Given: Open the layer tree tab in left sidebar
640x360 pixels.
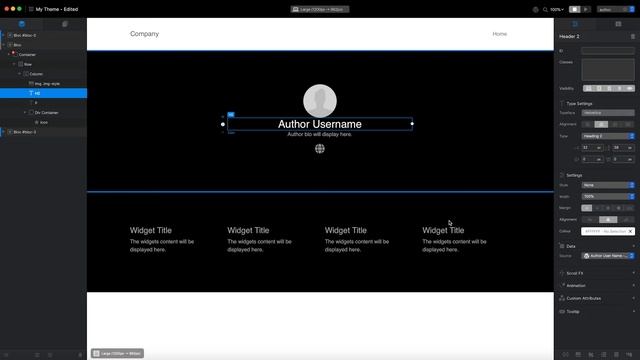Looking at the screenshot, I should (x=22, y=24).
